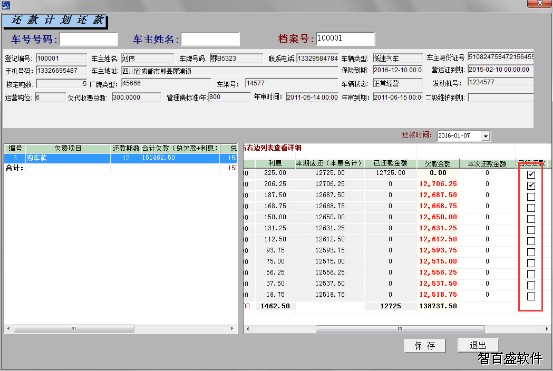
Task: Focus the 车主姓名 search input field
Action: pyautogui.click(x=211, y=39)
